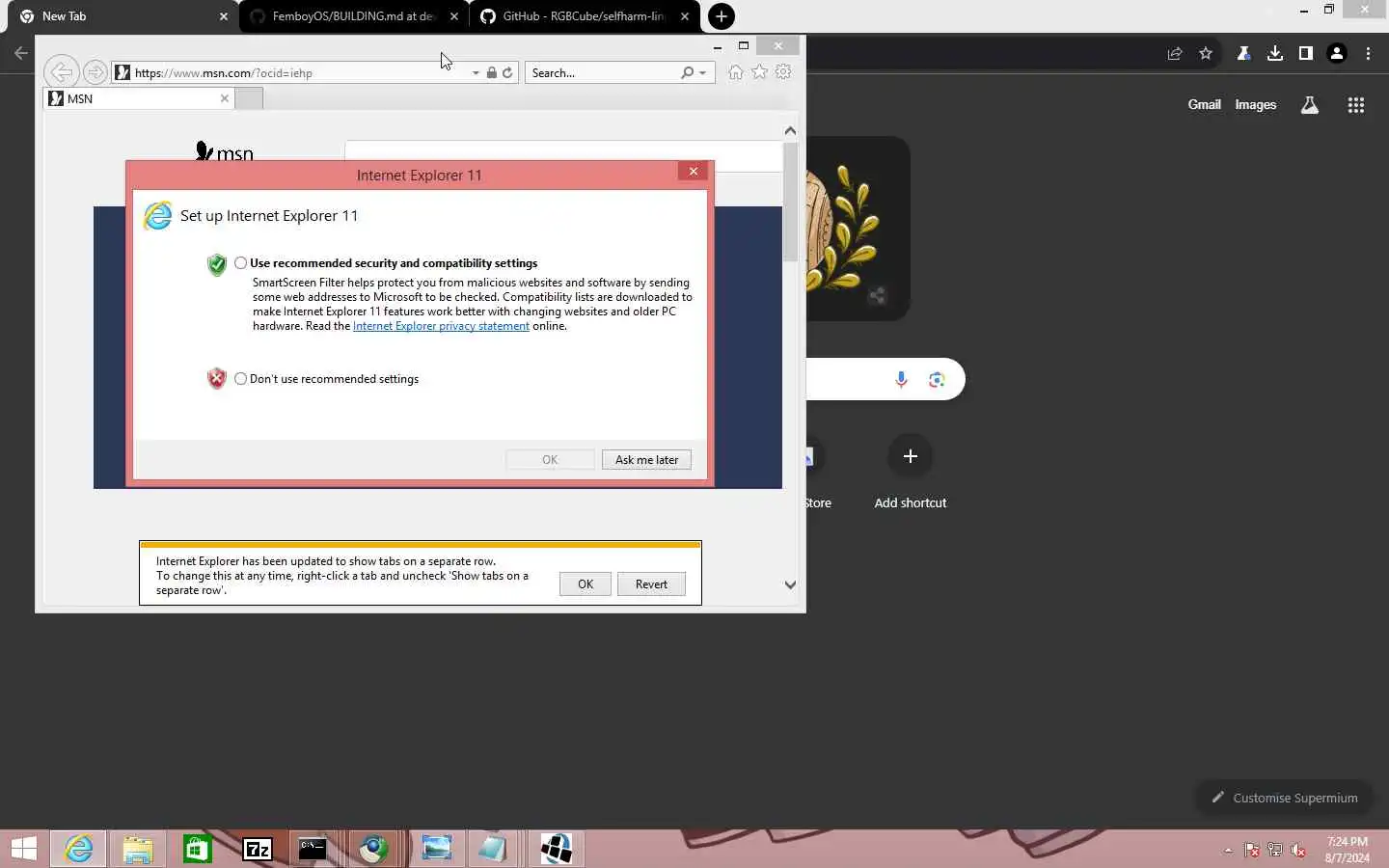Click IE vertical scrollbar up arrow
This screenshot has height=868, width=1389.
pos(790,131)
